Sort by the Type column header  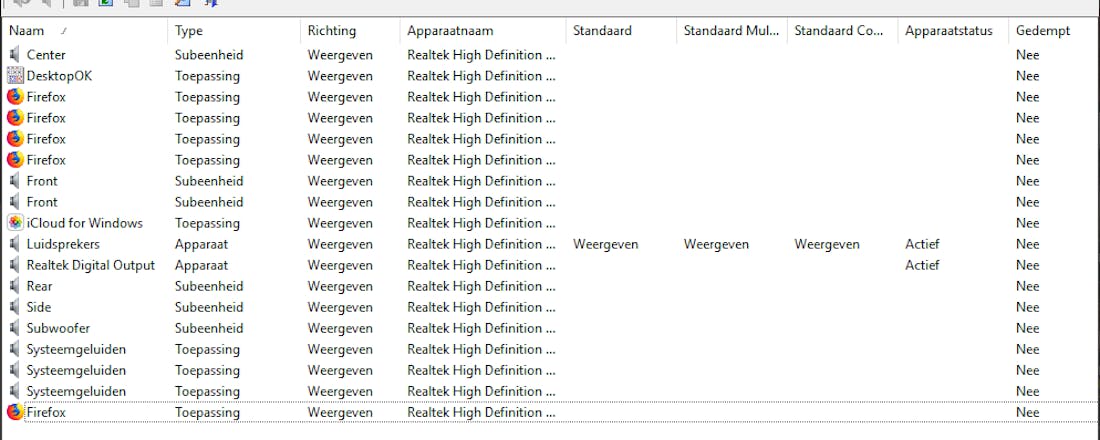coord(234,31)
